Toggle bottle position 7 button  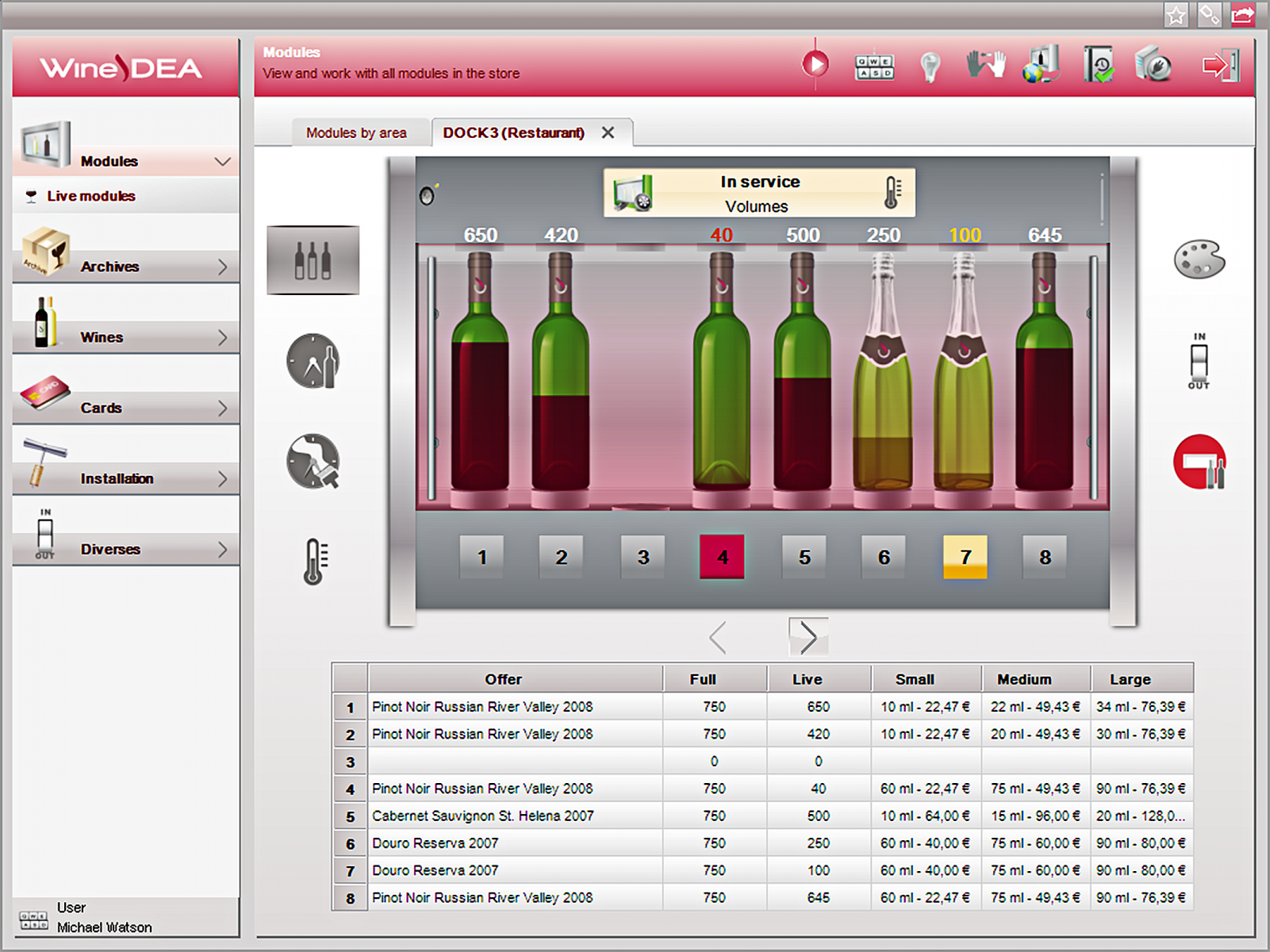click(x=965, y=557)
